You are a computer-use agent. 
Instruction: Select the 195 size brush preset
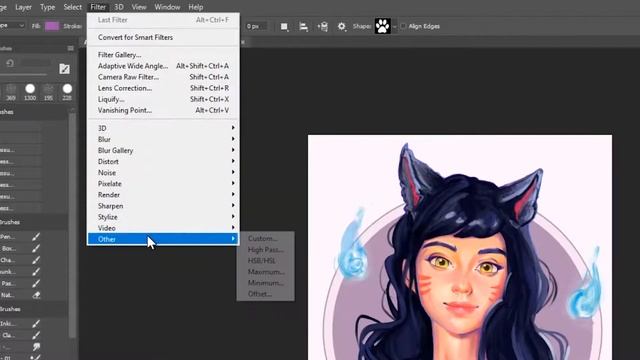pyautogui.click(x=49, y=92)
